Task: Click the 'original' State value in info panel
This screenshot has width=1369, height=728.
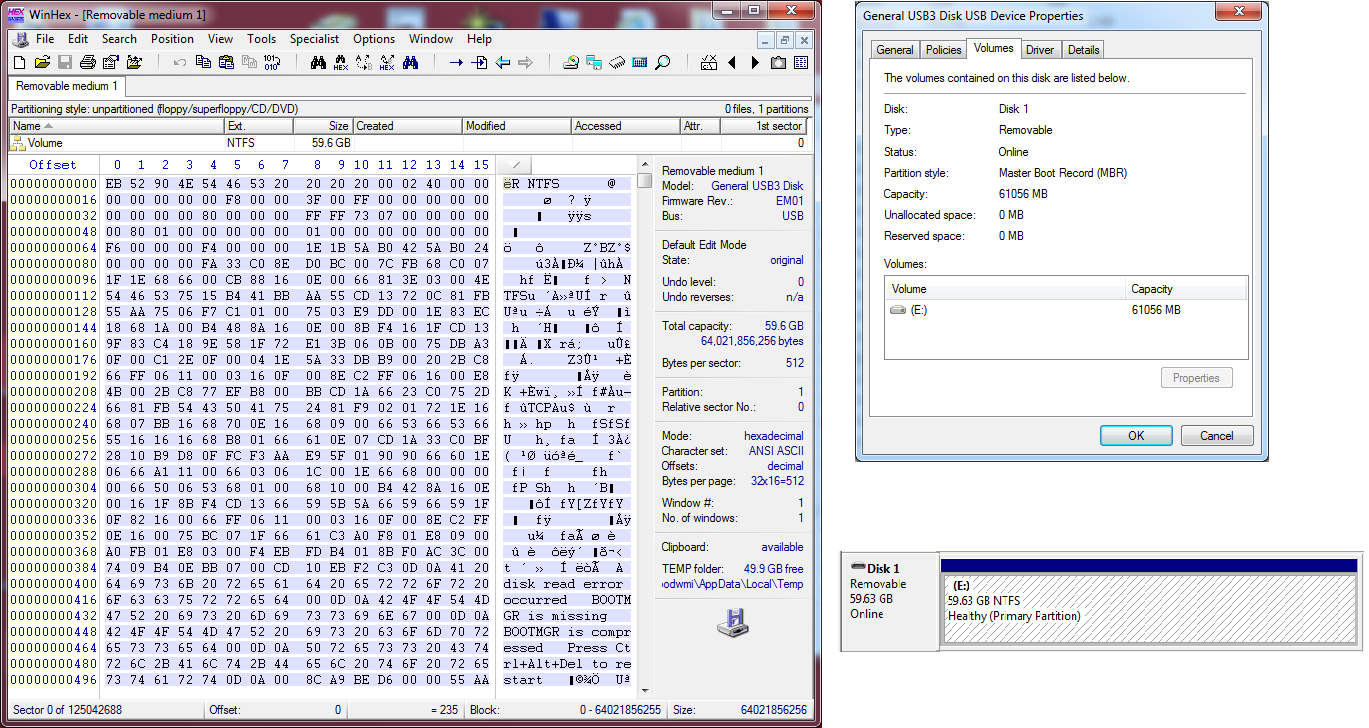Action: 786,260
